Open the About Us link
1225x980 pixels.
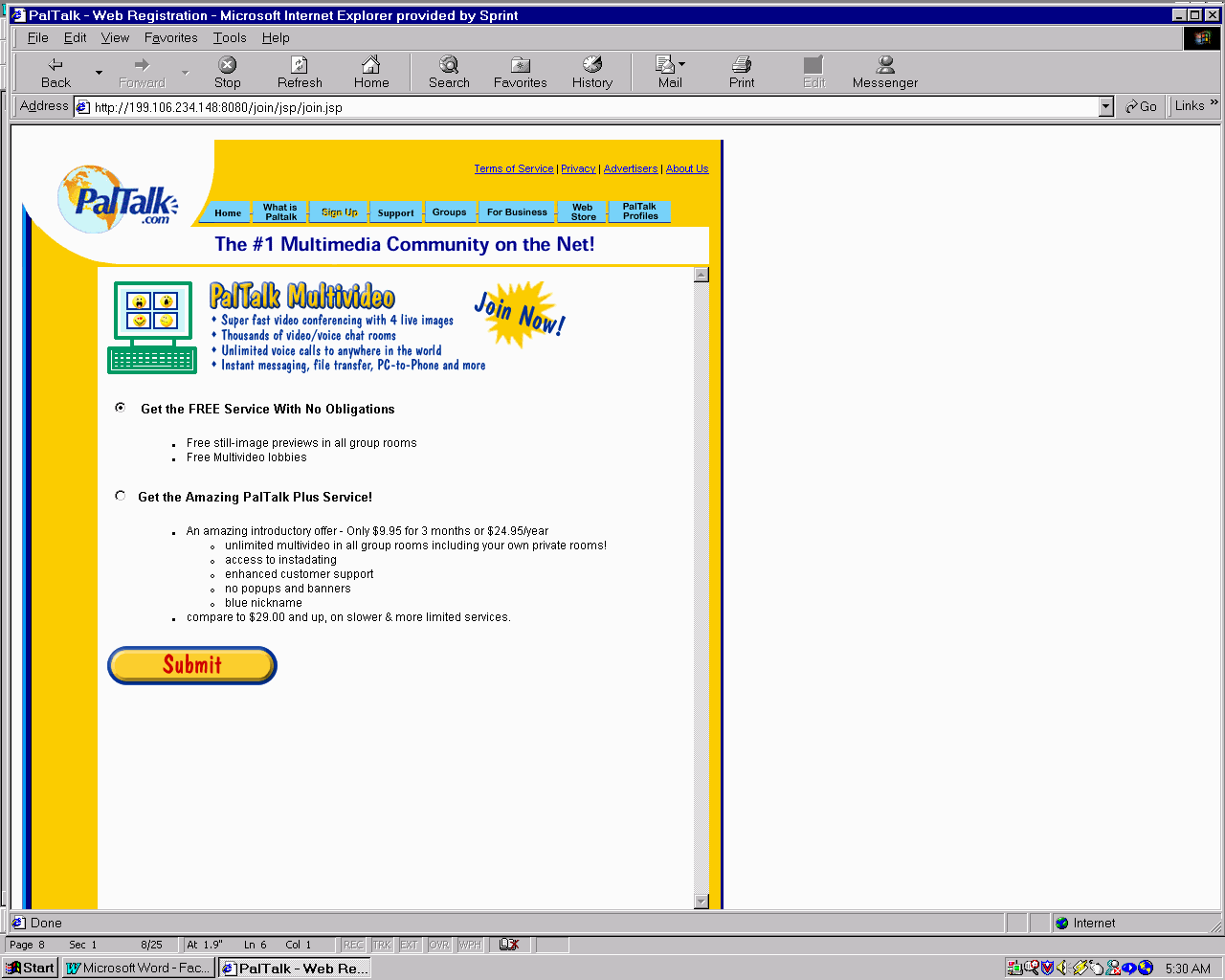click(687, 168)
